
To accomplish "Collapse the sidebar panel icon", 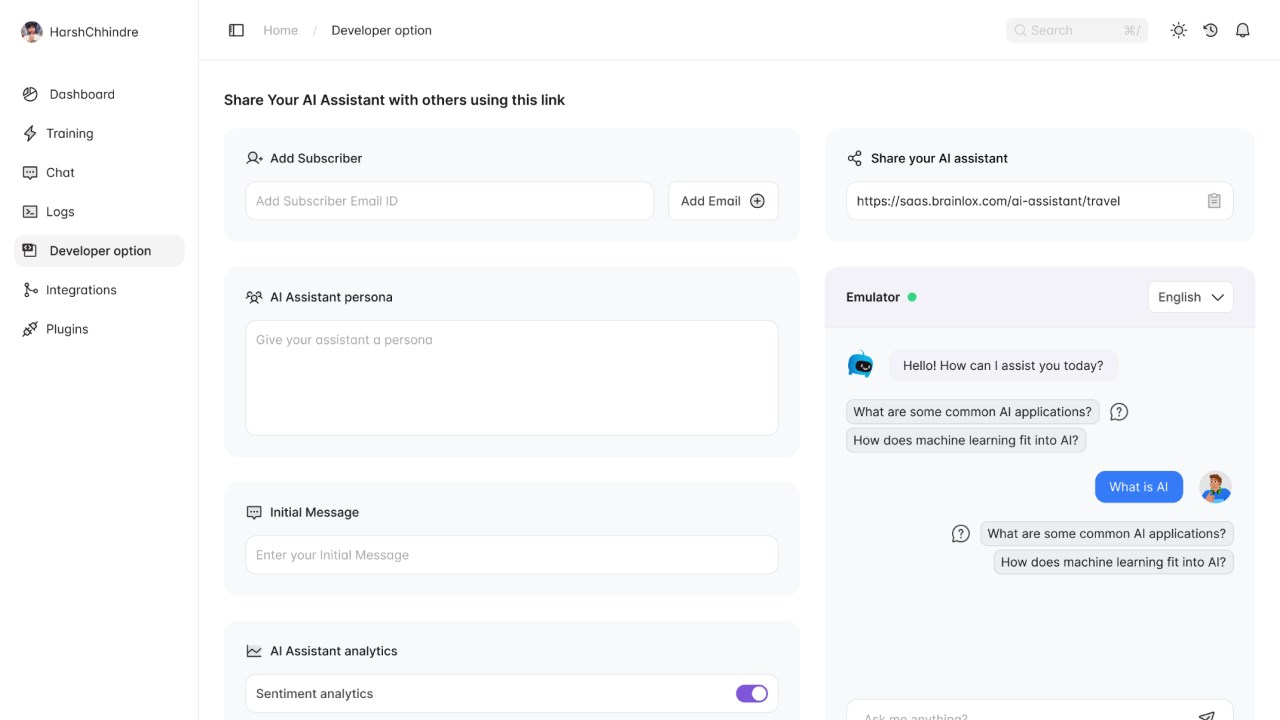I will [236, 30].
